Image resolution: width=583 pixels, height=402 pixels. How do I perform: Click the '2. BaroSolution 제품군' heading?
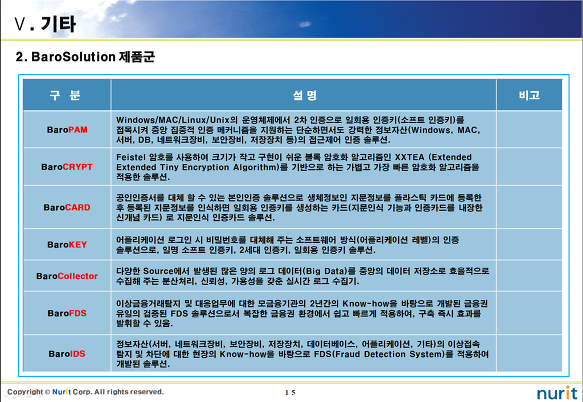pos(85,57)
